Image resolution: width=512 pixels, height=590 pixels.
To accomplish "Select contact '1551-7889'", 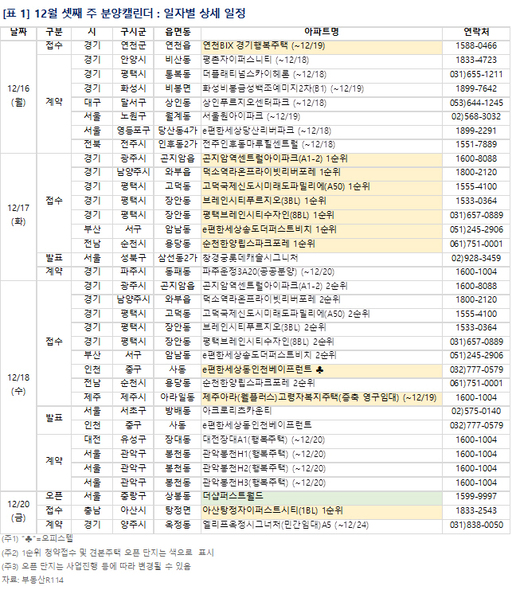I will [x=476, y=144].
